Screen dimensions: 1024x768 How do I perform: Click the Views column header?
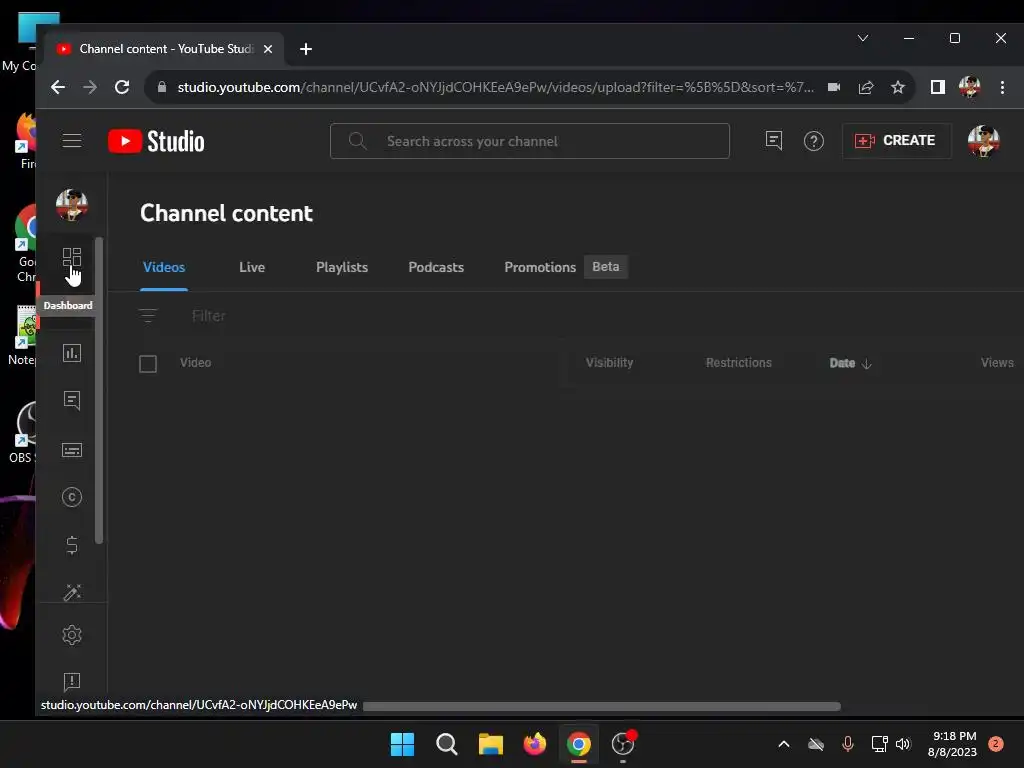(997, 362)
